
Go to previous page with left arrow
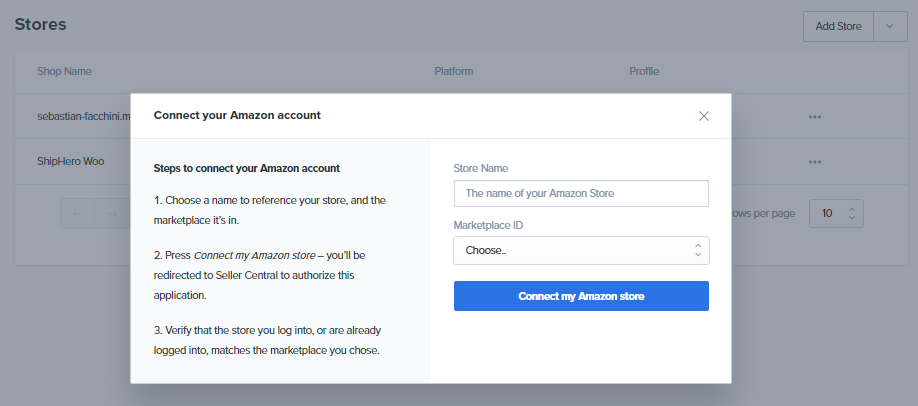[78, 213]
